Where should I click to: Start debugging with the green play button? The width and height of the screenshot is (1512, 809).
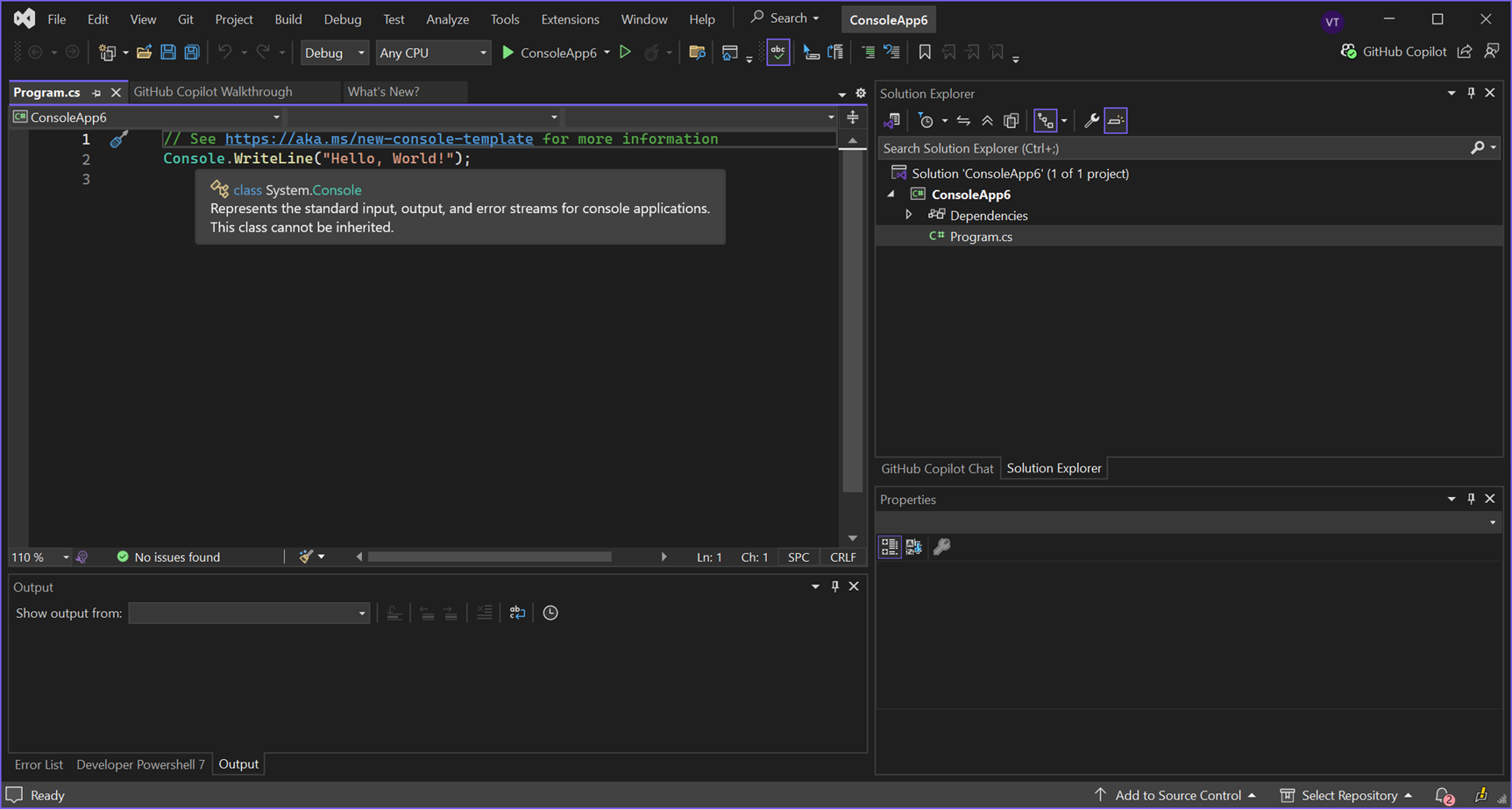tap(508, 52)
